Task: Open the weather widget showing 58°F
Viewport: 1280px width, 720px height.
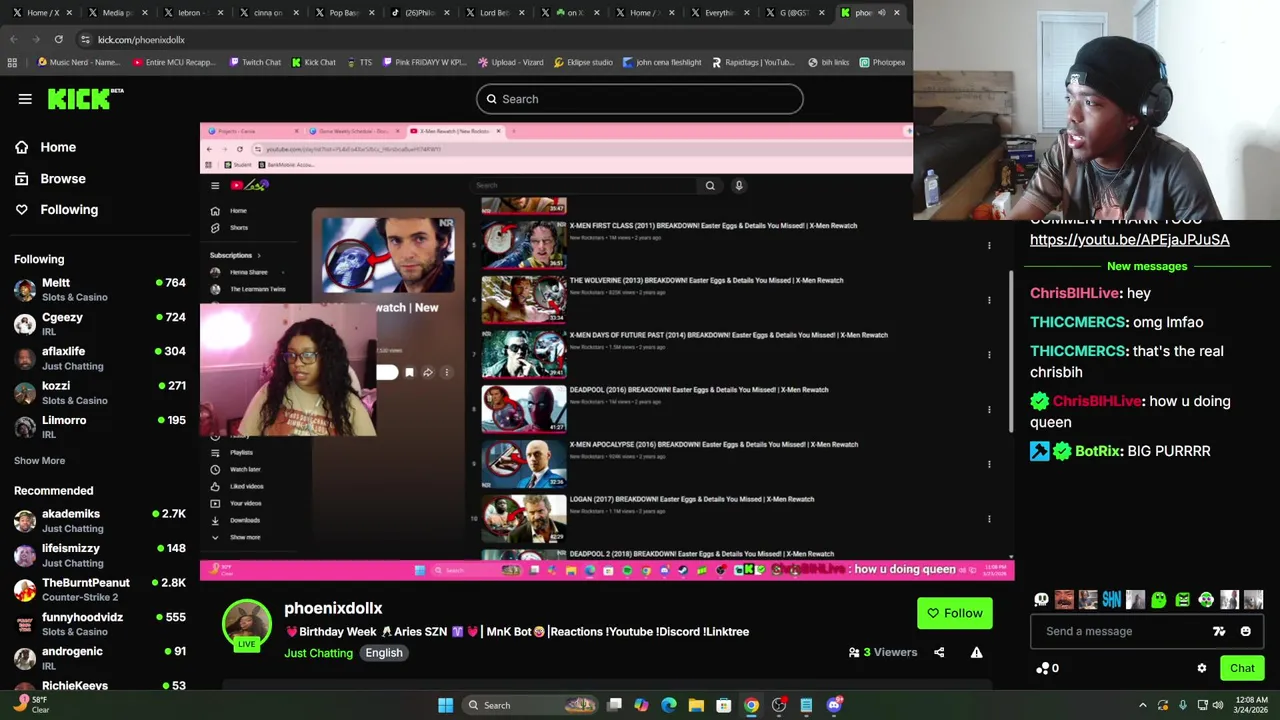Action: [x=30, y=704]
